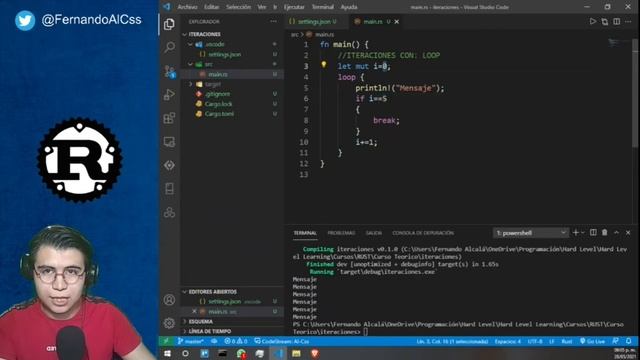This screenshot has height=360, width=640.
Task: Open editor More Actions ellipsis
Action: [628, 21]
